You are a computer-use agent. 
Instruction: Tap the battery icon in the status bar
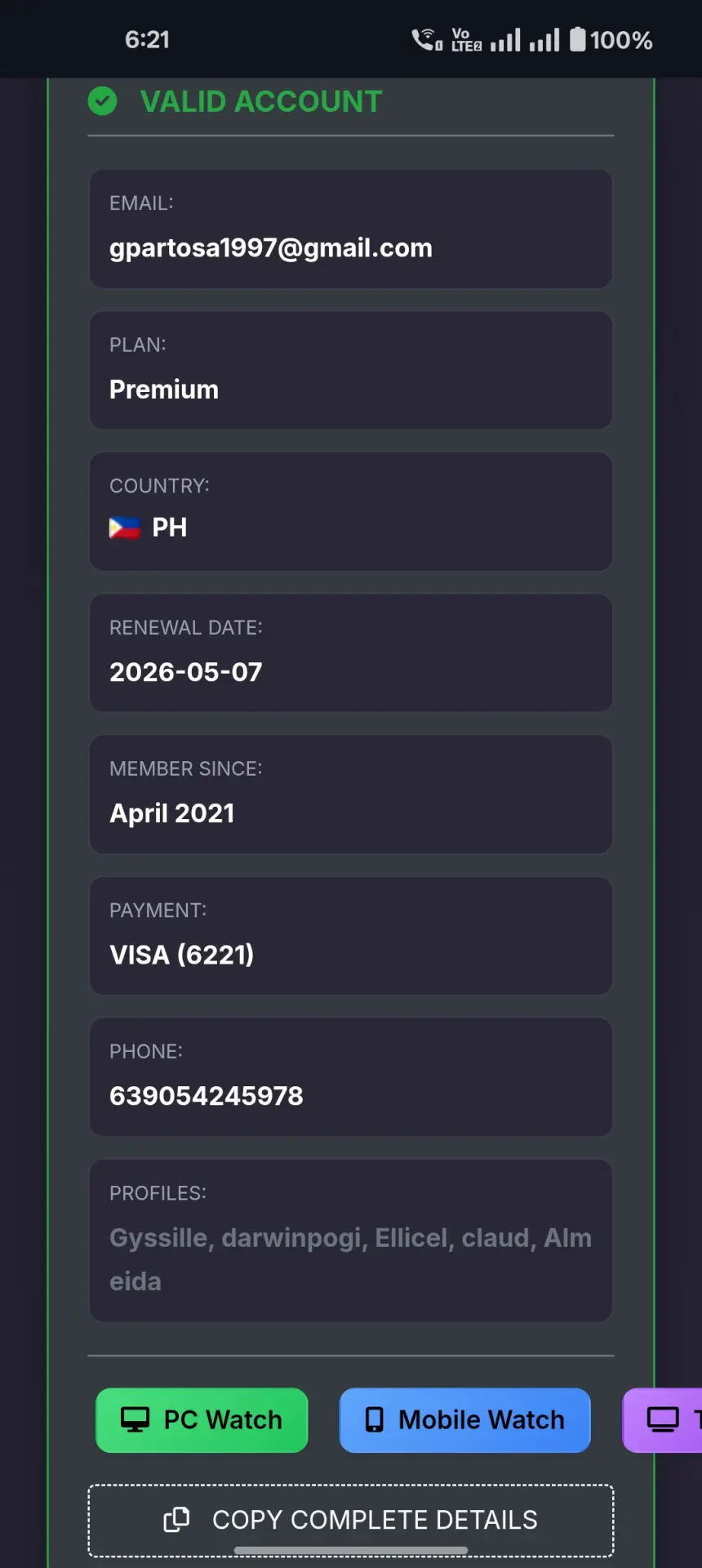click(578, 39)
